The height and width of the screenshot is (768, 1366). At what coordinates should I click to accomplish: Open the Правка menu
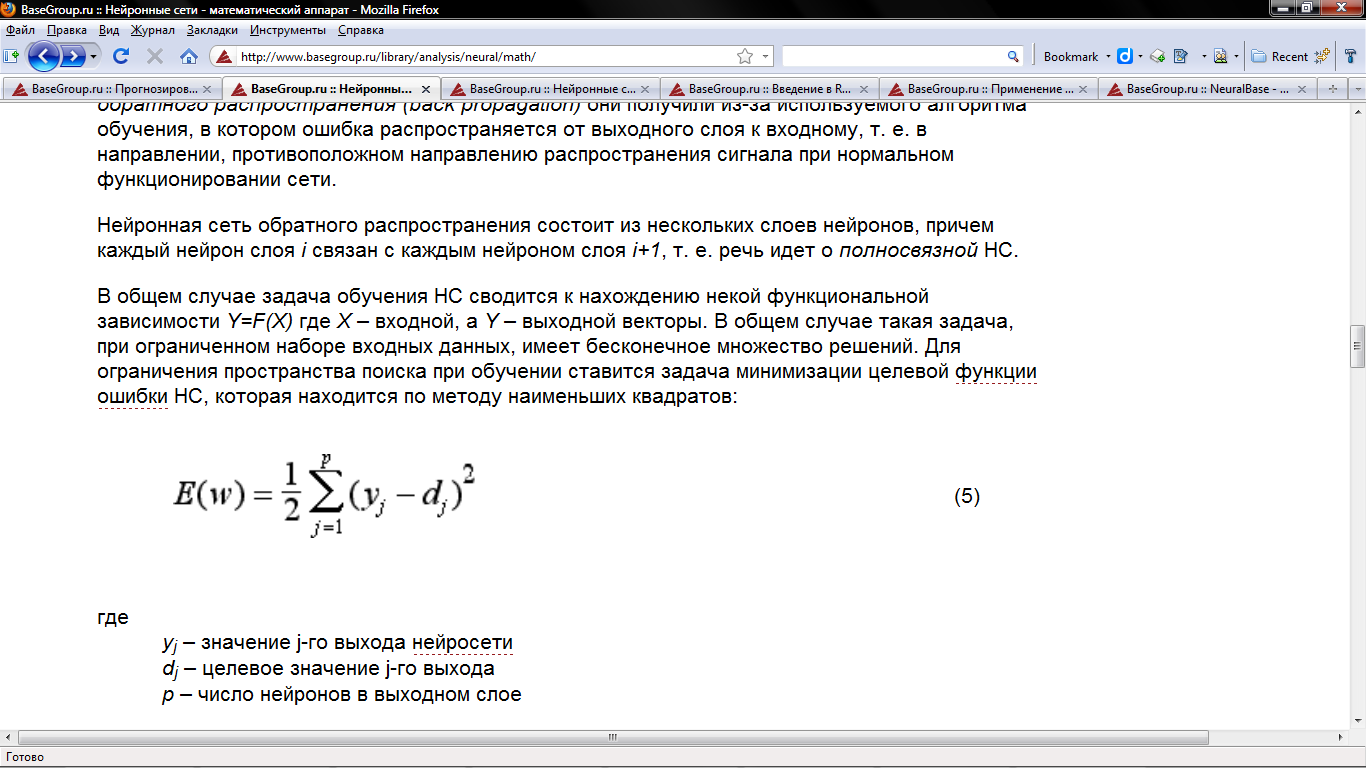coord(67,30)
